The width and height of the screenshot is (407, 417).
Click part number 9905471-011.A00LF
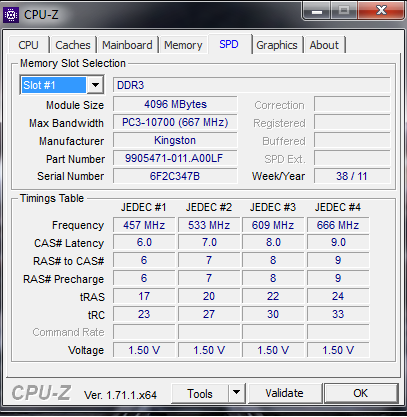(x=175, y=158)
